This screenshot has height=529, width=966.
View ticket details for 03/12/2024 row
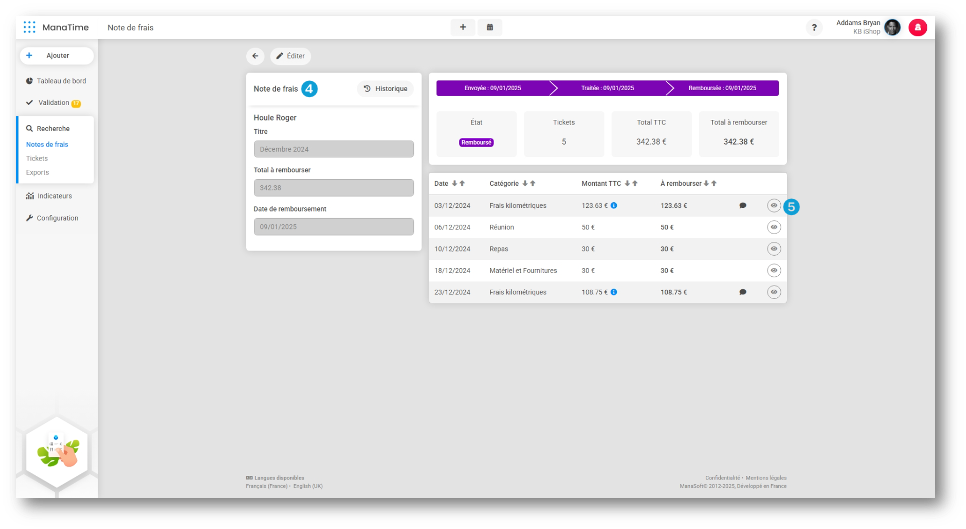[x=773, y=205]
